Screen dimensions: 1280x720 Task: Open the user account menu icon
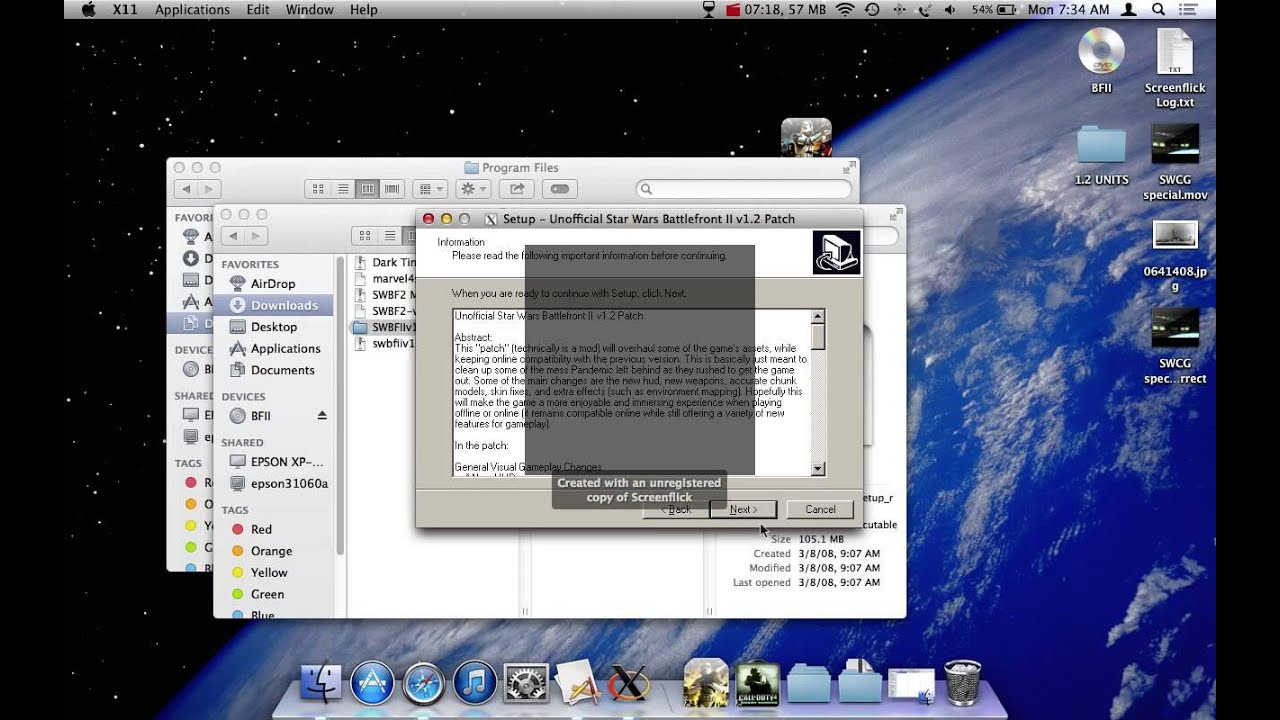[1128, 9]
